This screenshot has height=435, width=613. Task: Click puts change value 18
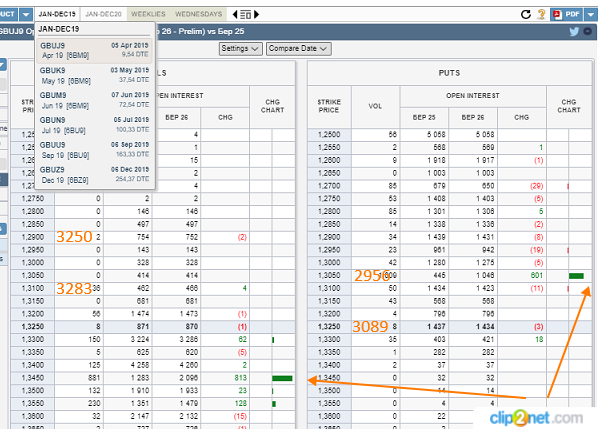[x=539, y=340]
